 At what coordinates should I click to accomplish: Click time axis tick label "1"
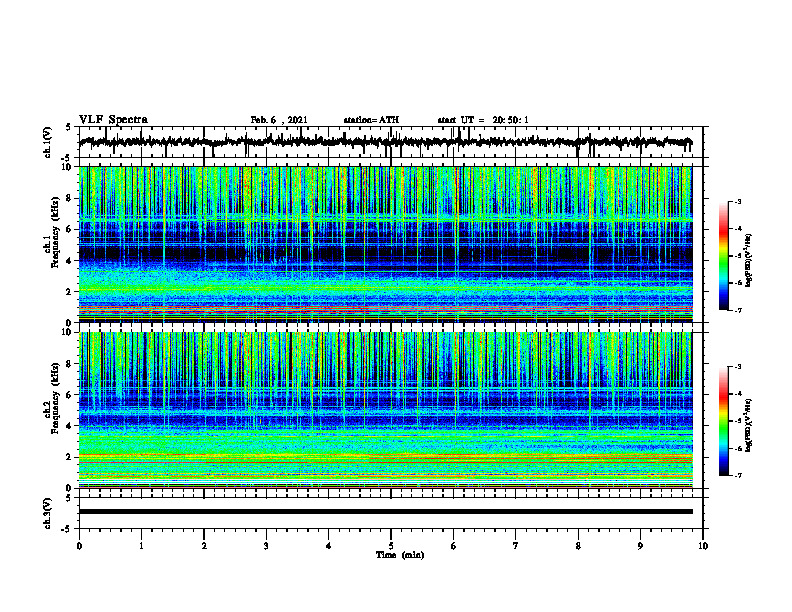(x=141, y=546)
